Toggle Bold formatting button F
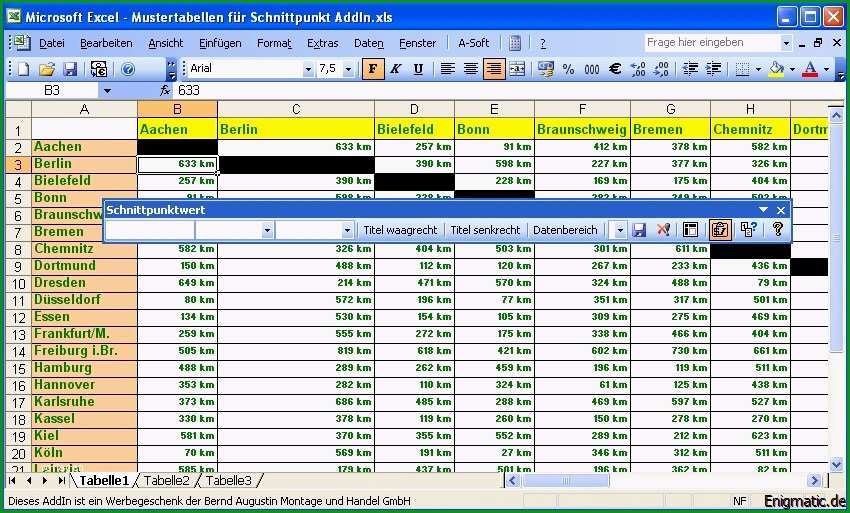850x513 pixels. [x=373, y=69]
